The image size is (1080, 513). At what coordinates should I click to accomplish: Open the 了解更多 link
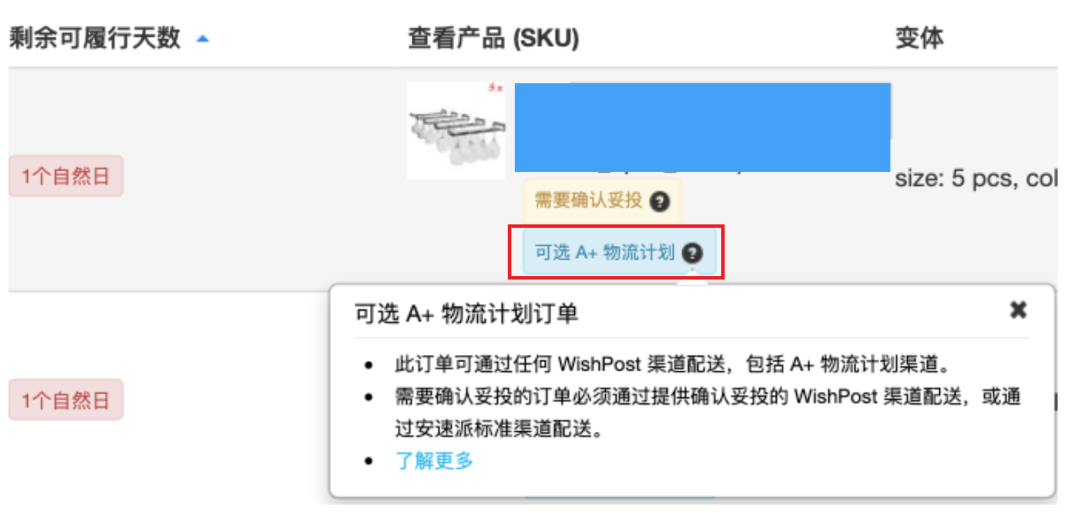pyautogui.click(x=434, y=461)
